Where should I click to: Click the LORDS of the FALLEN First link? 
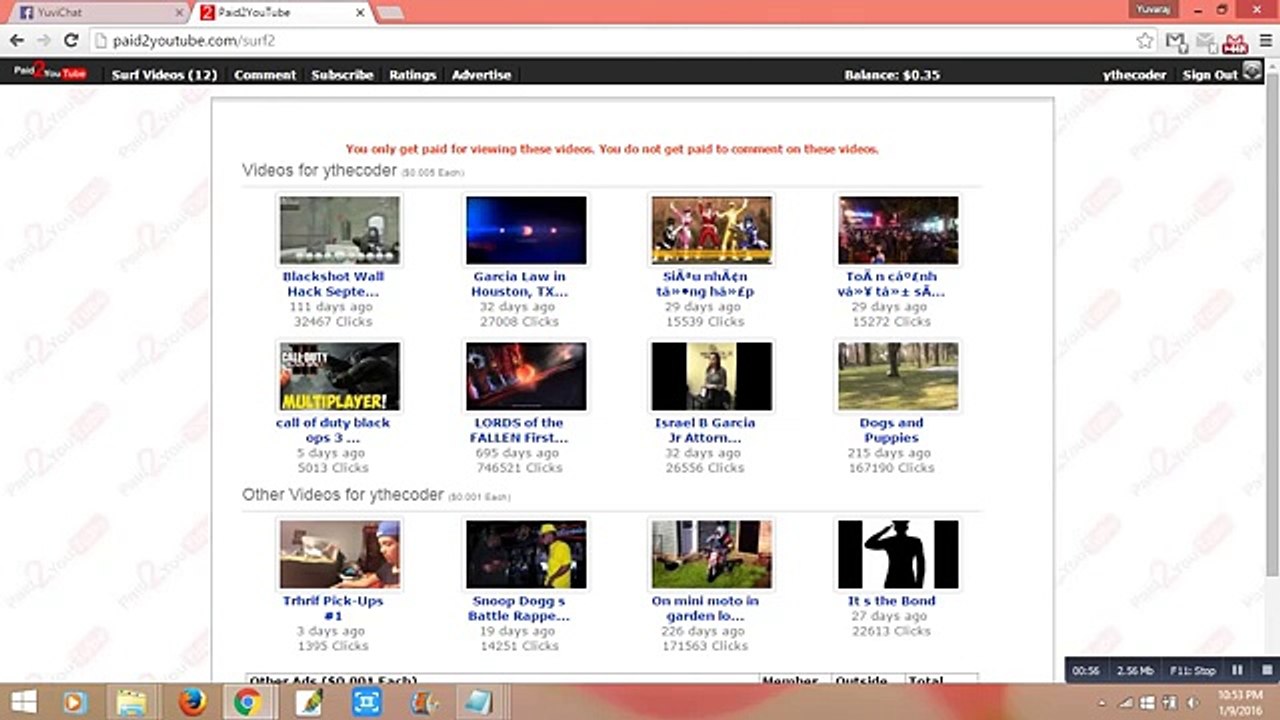click(519, 430)
